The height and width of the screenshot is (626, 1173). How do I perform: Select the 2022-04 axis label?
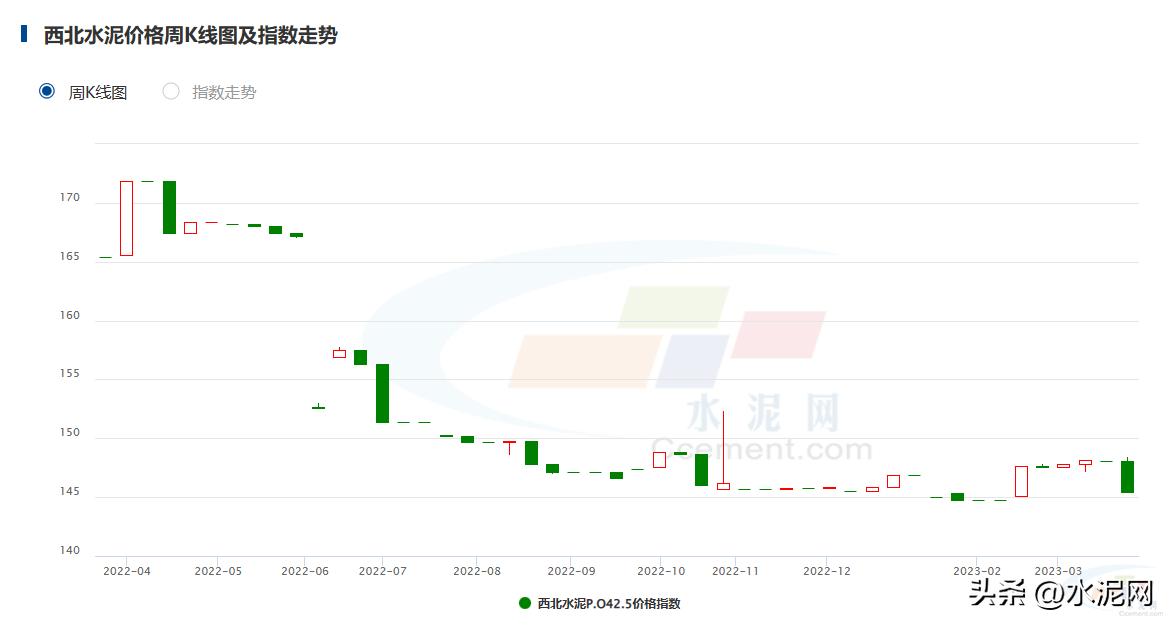click(125, 571)
